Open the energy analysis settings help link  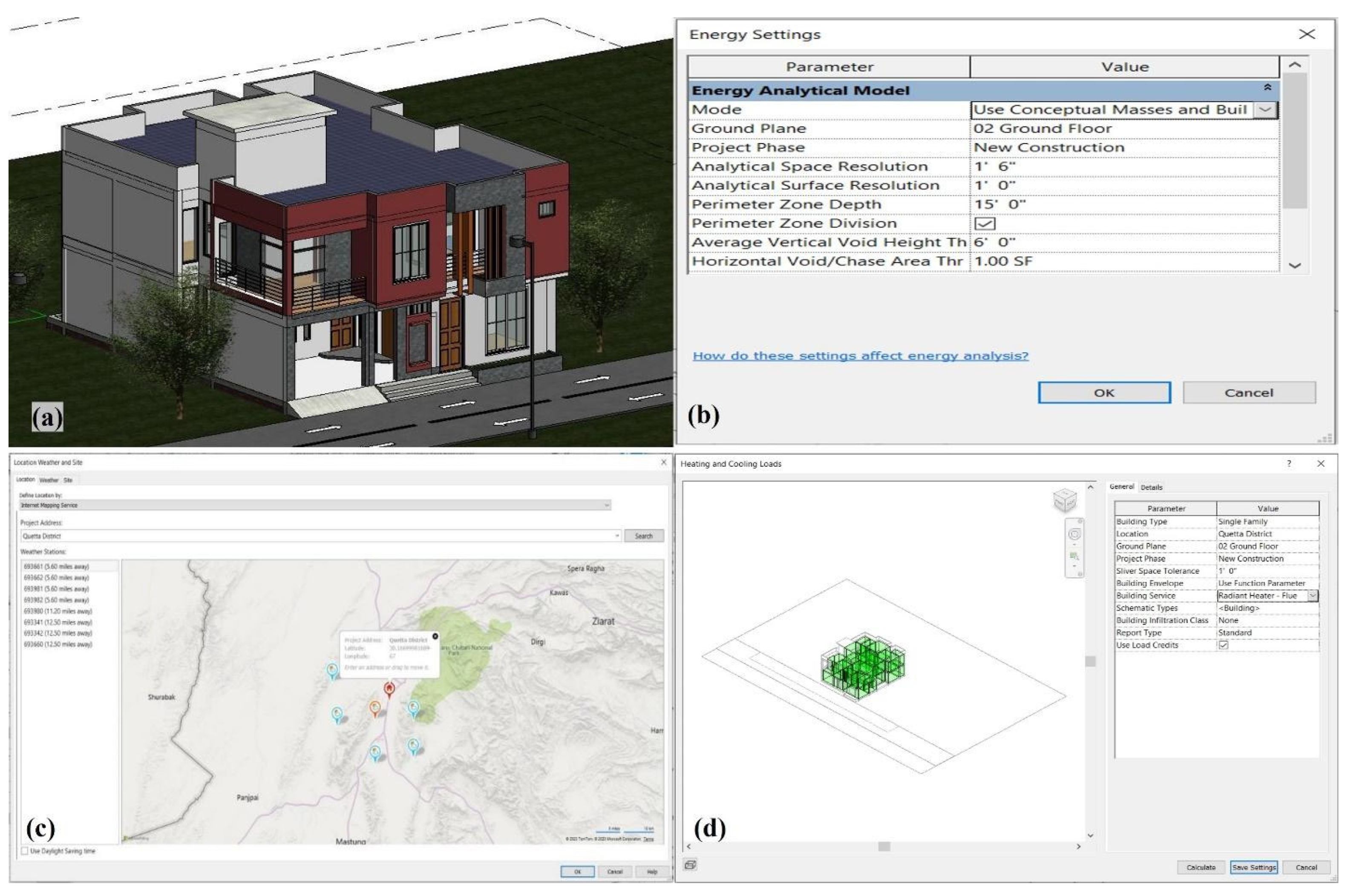(x=860, y=356)
